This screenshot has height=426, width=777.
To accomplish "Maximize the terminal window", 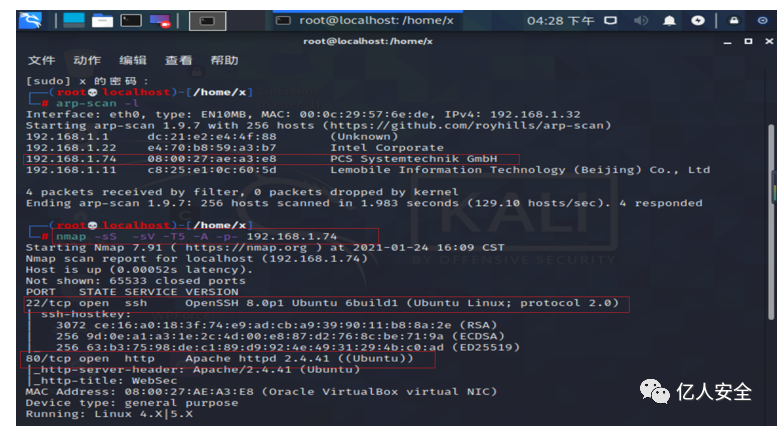I will [x=748, y=41].
